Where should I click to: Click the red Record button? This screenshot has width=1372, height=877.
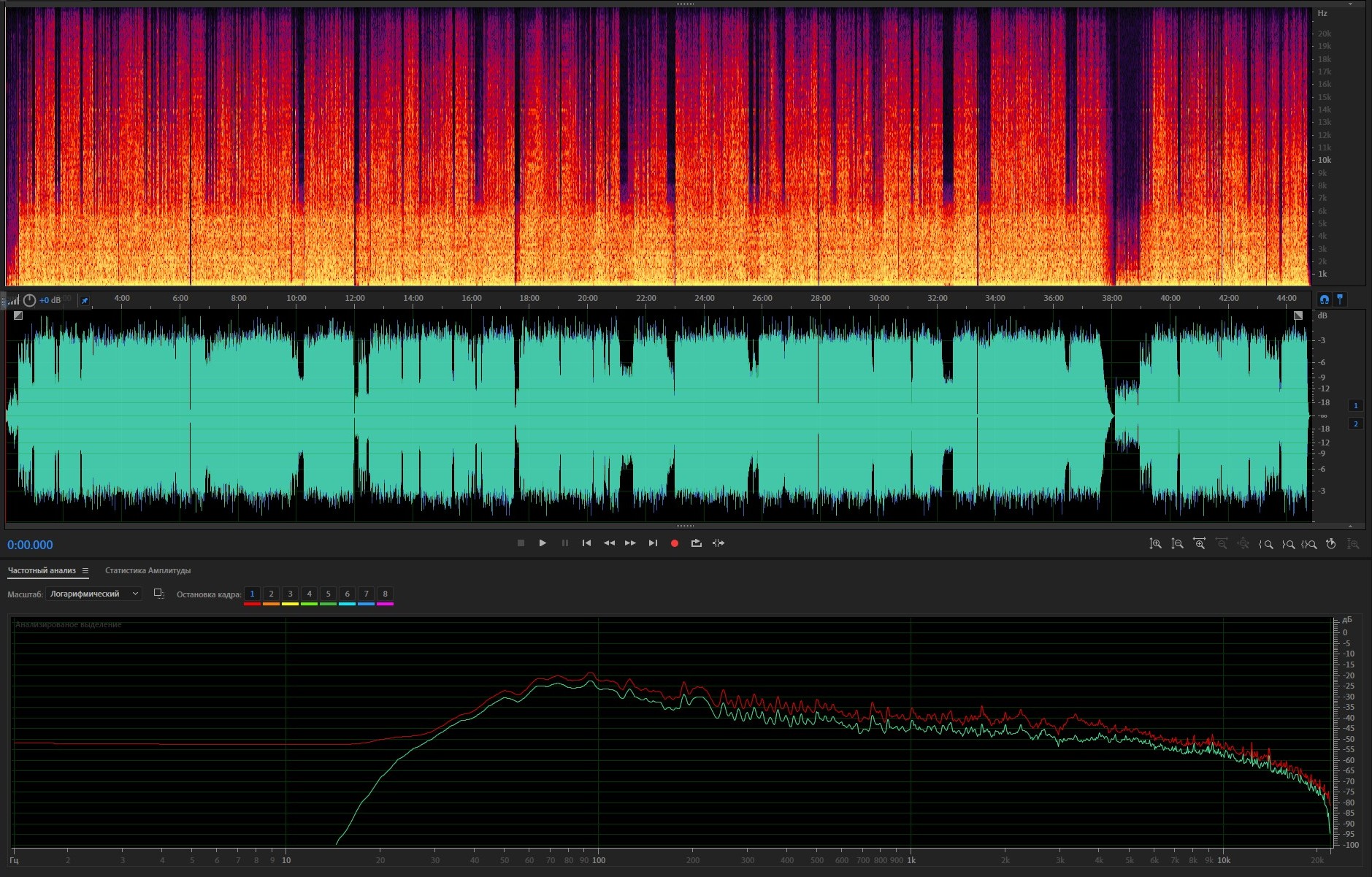point(675,543)
